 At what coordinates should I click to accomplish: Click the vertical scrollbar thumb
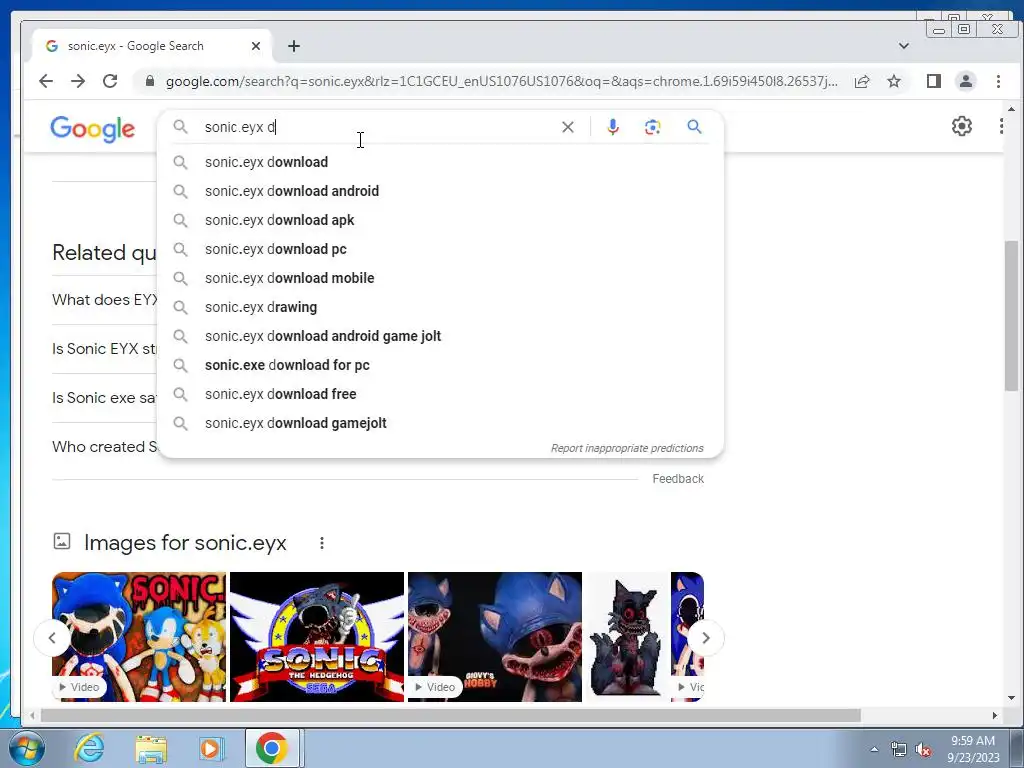pos(1012,316)
